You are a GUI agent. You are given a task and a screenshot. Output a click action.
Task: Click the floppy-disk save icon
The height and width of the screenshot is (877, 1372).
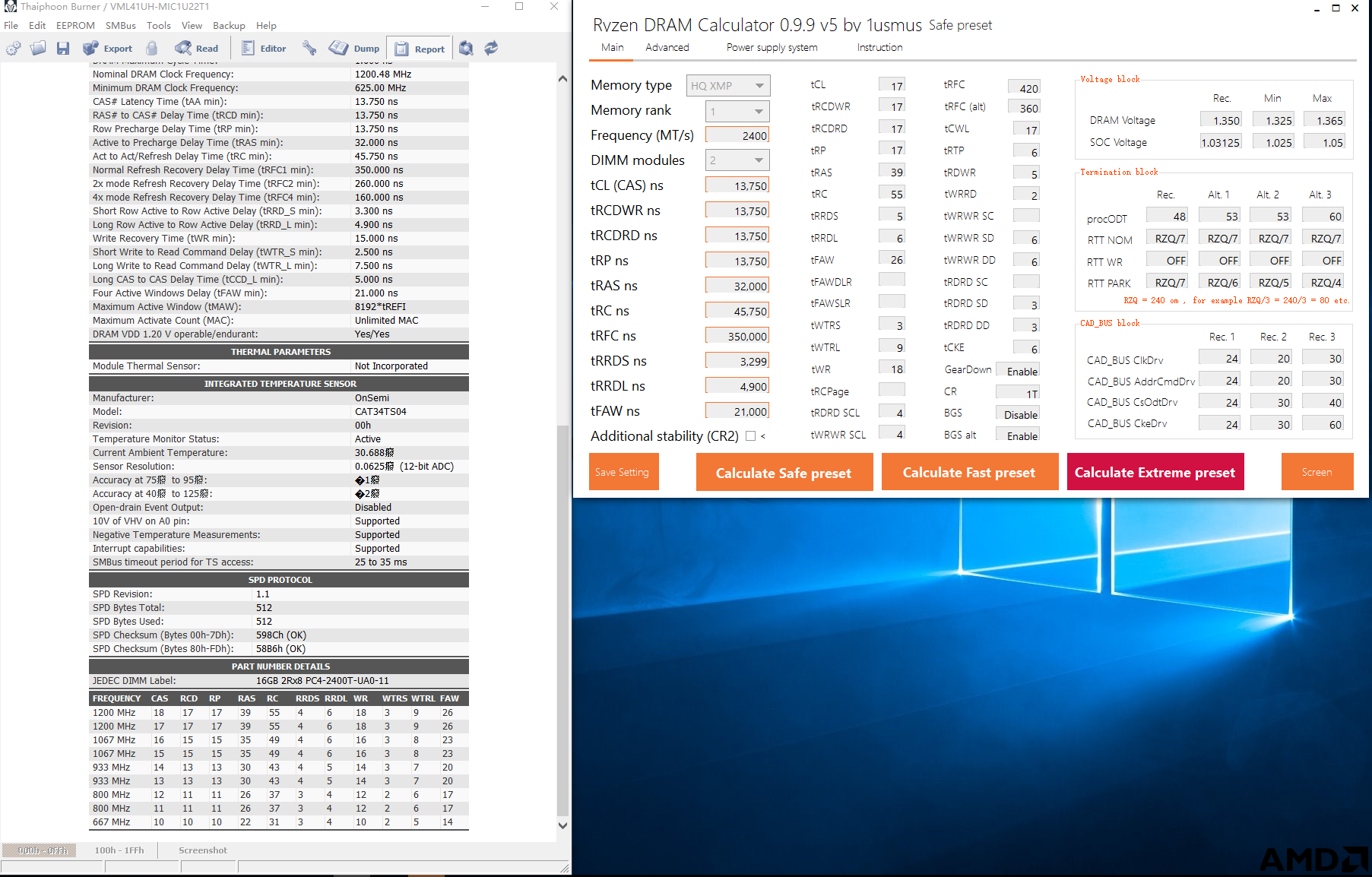[63, 49]
